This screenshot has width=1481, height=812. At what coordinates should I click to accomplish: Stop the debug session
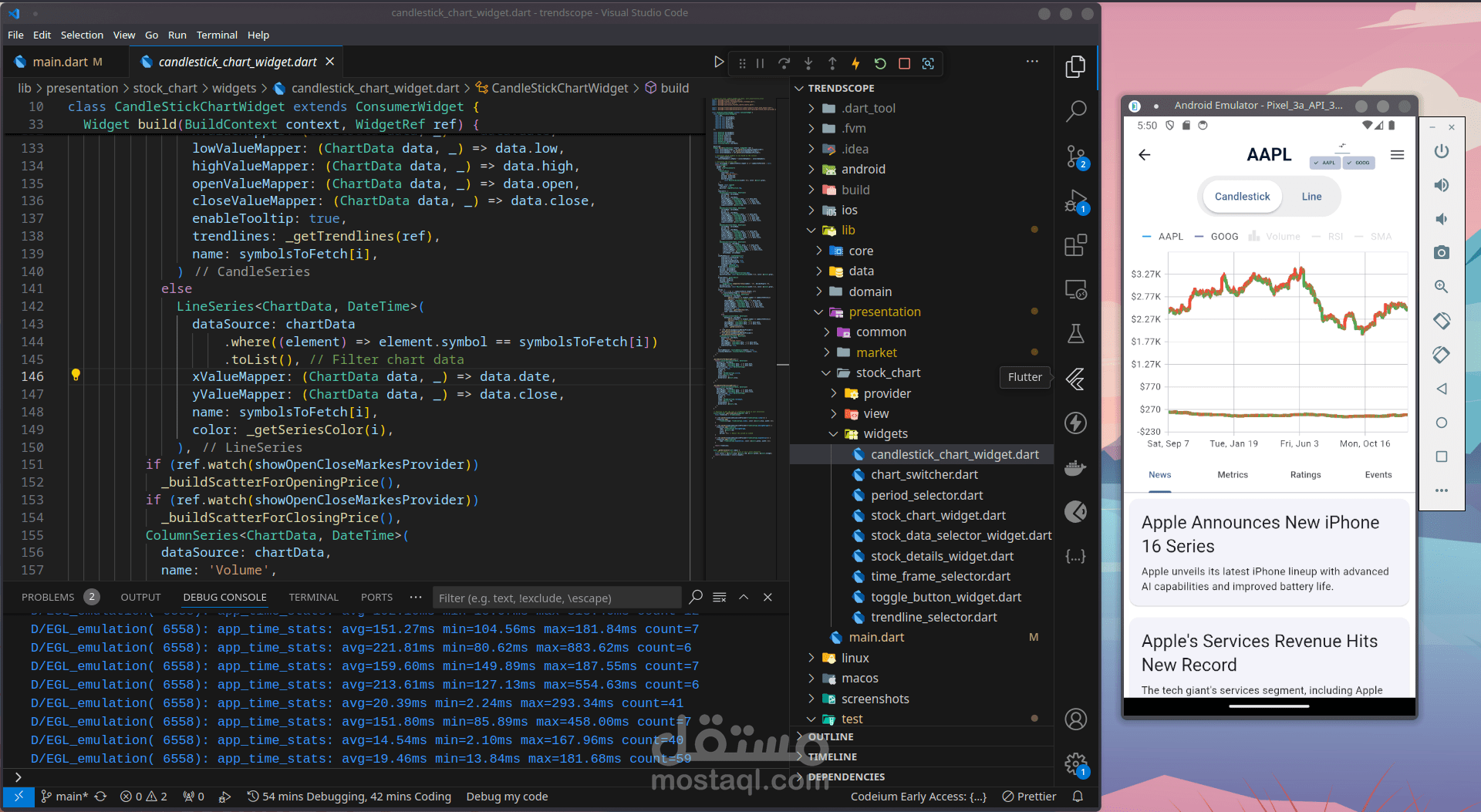[904, 63]
